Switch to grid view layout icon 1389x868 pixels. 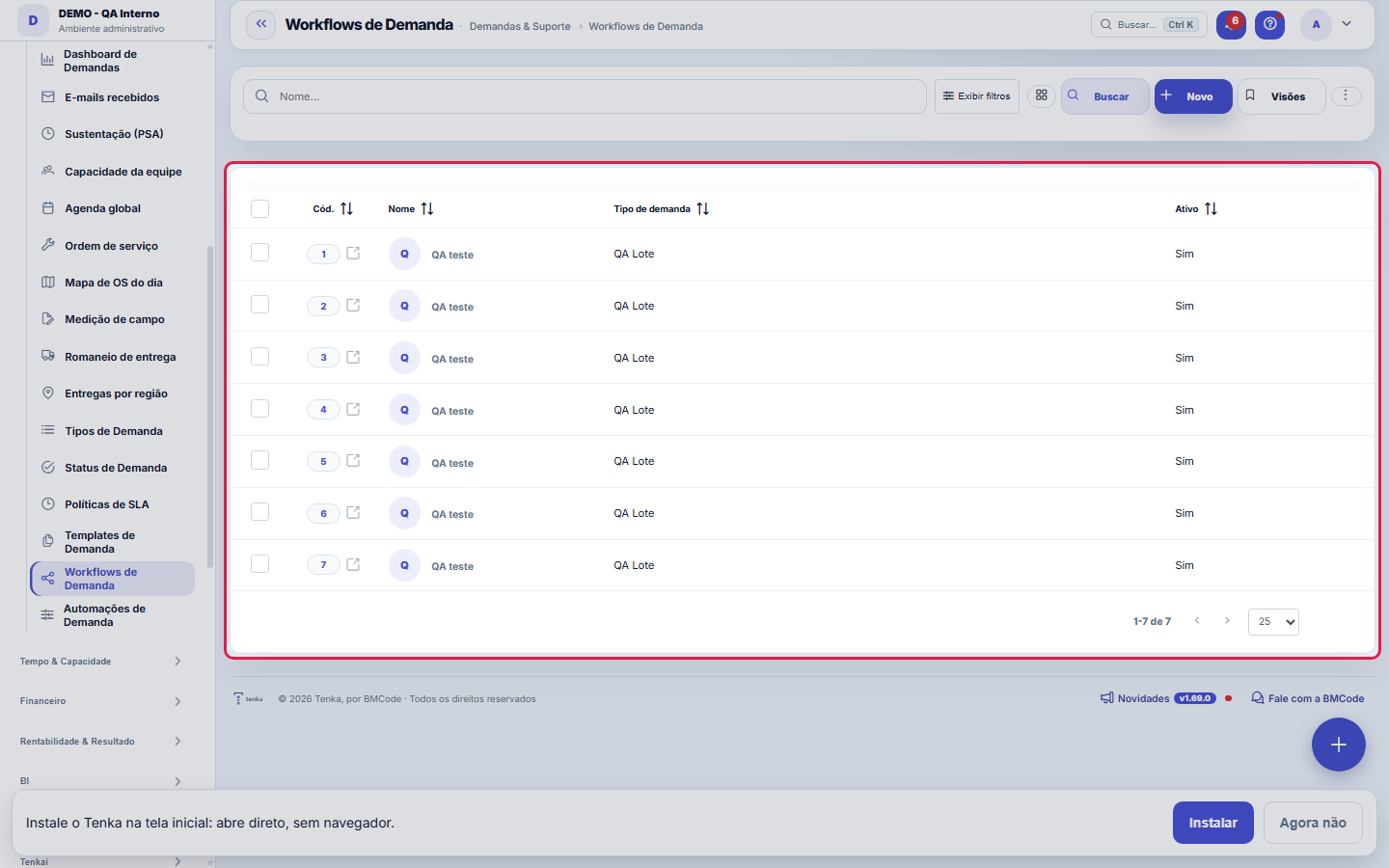1042,95
